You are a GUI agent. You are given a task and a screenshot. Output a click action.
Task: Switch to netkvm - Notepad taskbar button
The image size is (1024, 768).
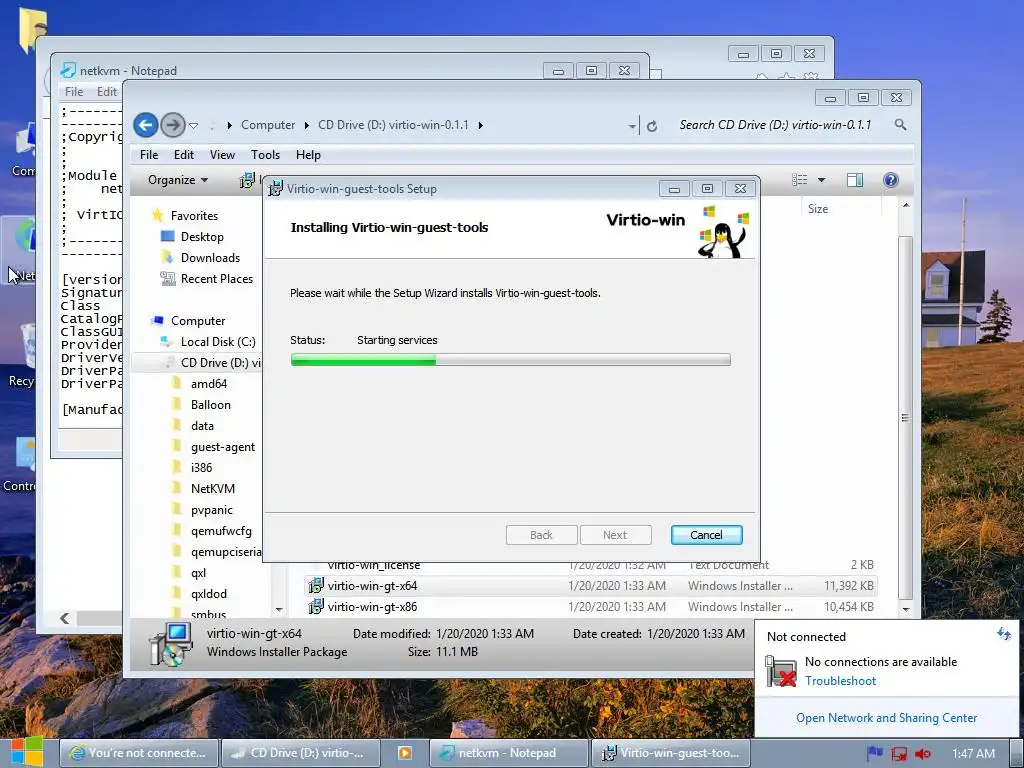tap(508, 753)
